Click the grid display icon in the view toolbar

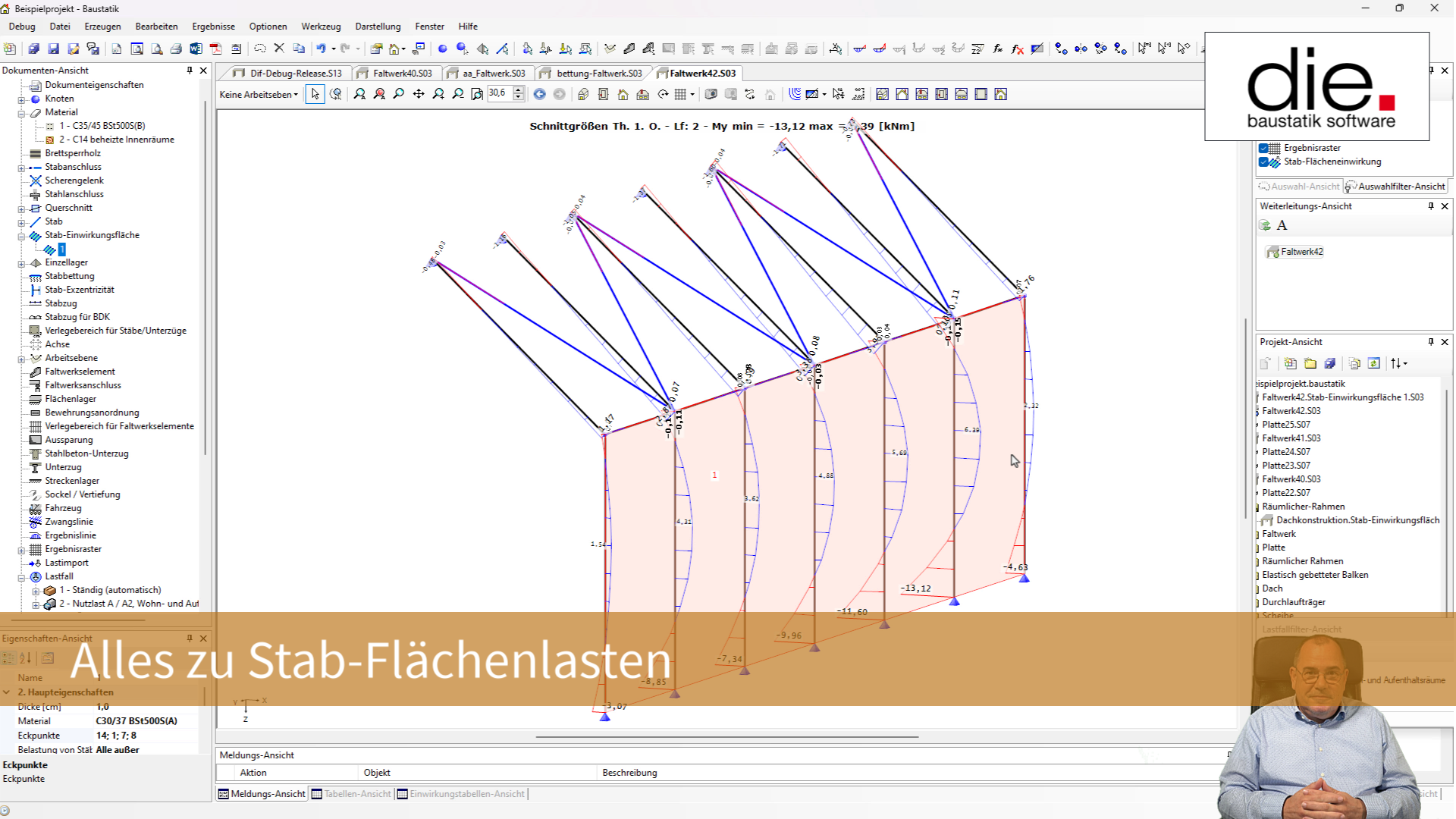[x=680, y=94]
